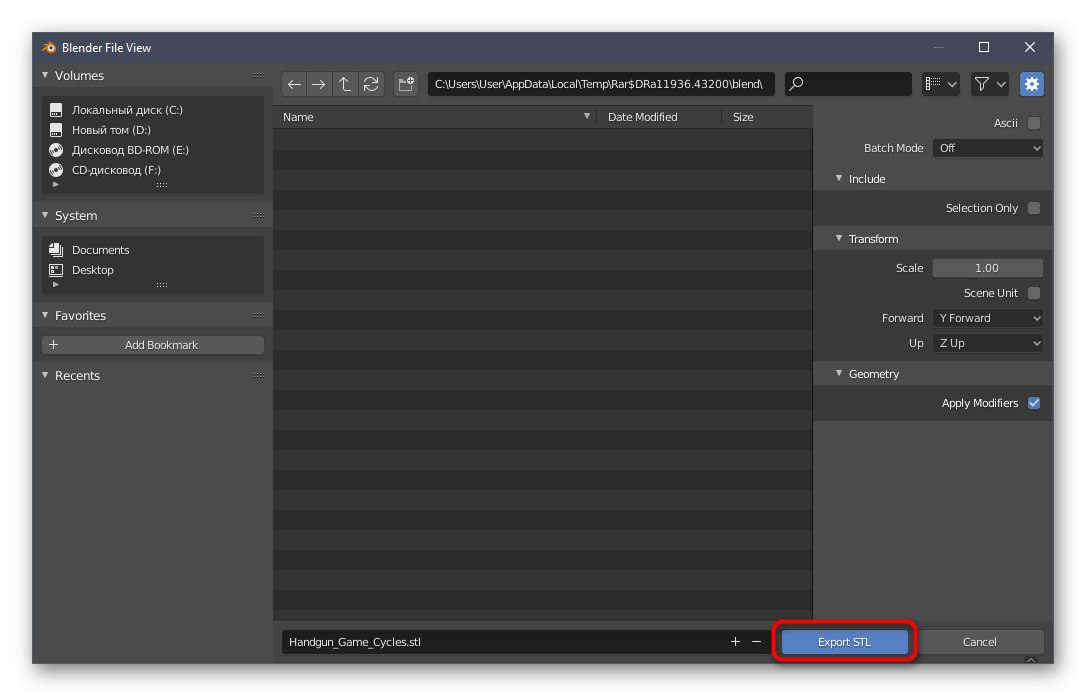Go back to previous folder
1086x696 pixels.
tap(294, 84)
